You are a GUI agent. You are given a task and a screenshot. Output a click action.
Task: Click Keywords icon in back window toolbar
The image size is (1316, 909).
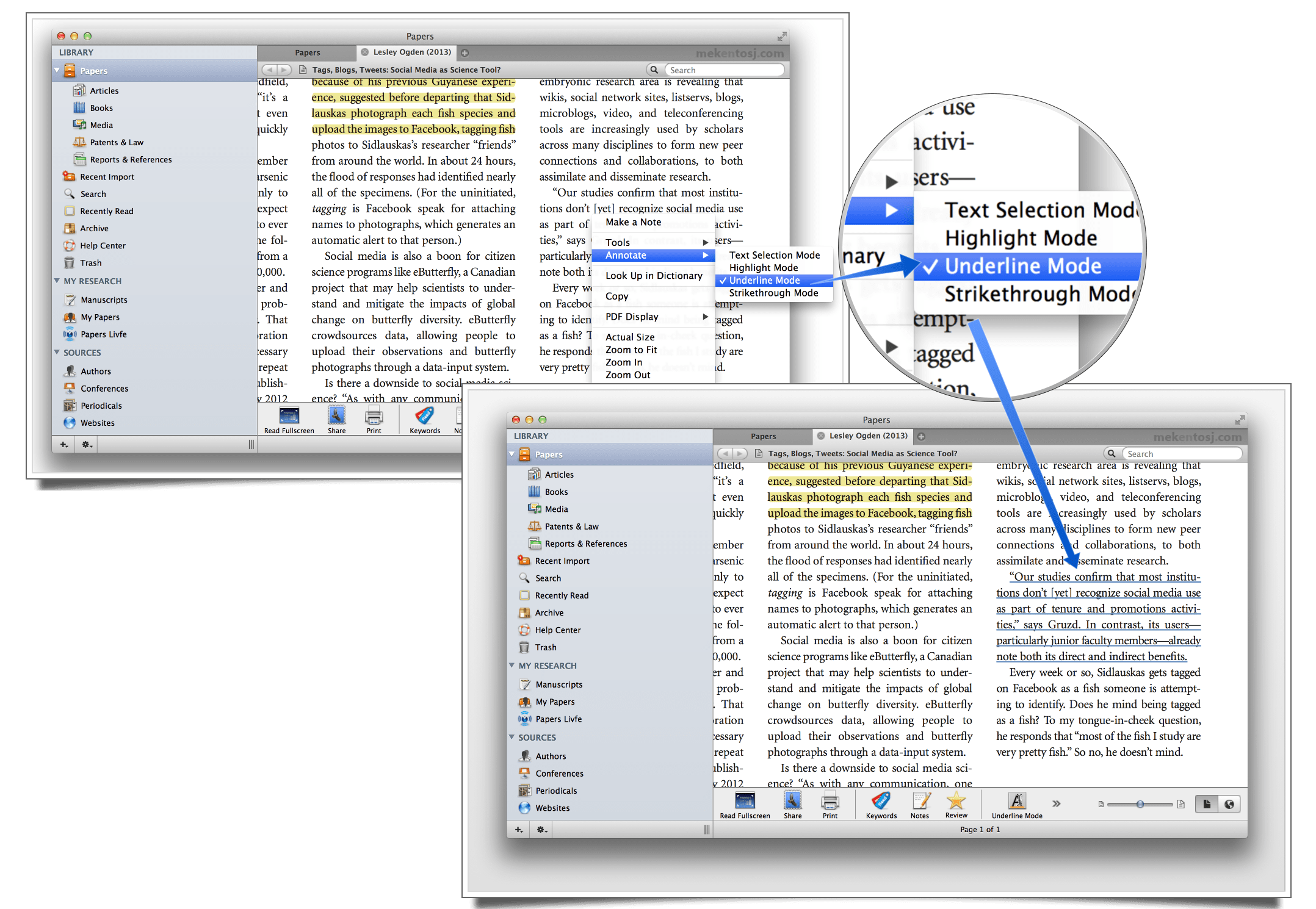click(x=425, y=416)
